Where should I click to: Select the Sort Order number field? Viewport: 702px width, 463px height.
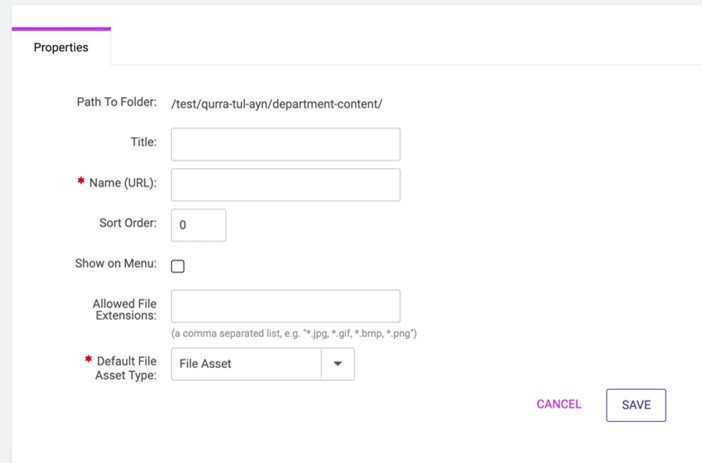click(198, 225)
